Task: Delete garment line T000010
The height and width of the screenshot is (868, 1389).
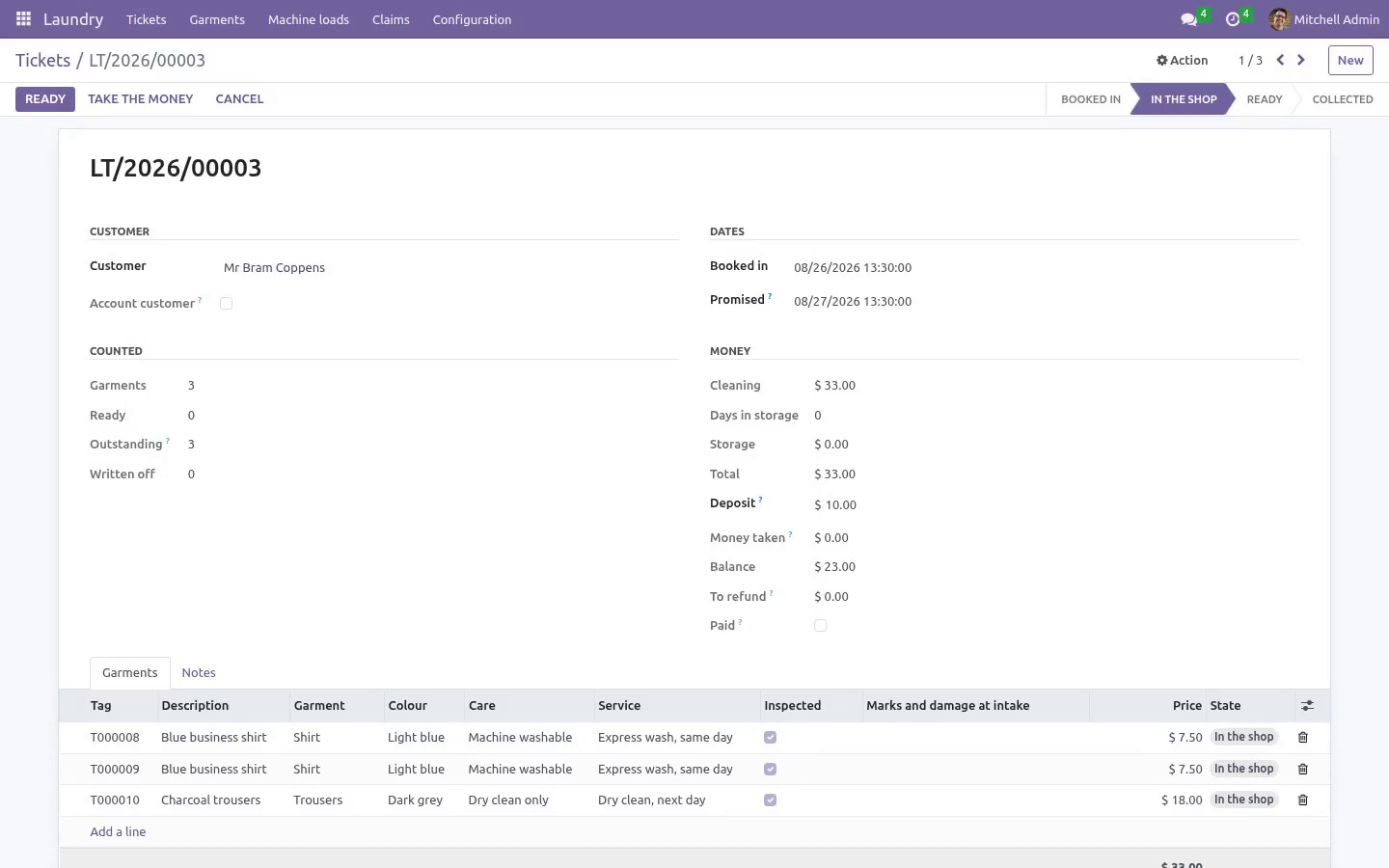Action: click(1303, 800)
